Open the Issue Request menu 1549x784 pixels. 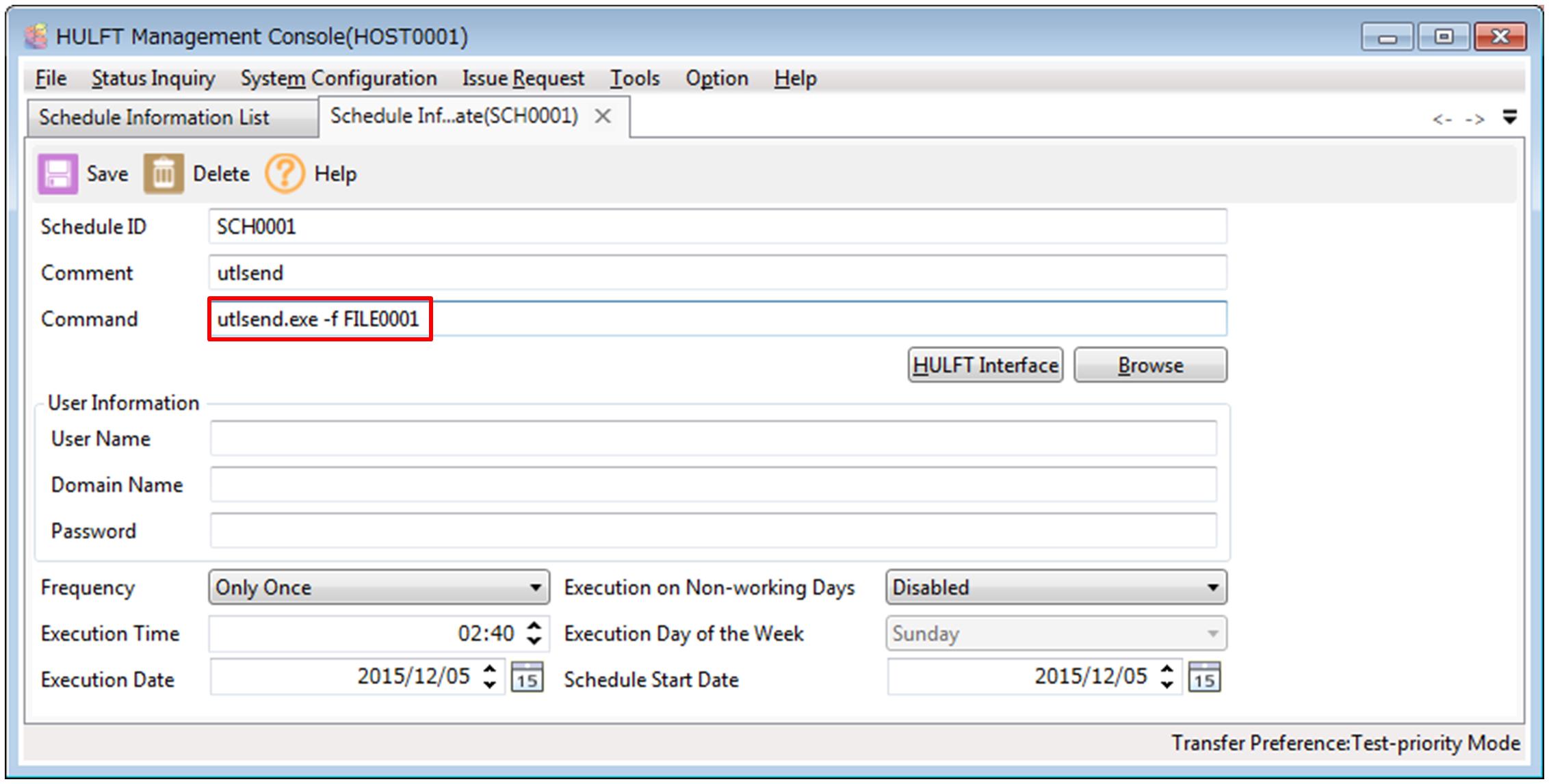tap(523, 79)
